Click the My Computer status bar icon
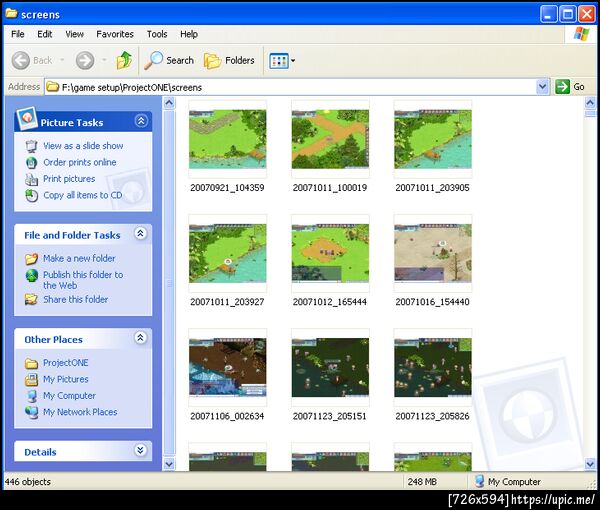Viewport: 600px width, 510px height. pos(479,481)
